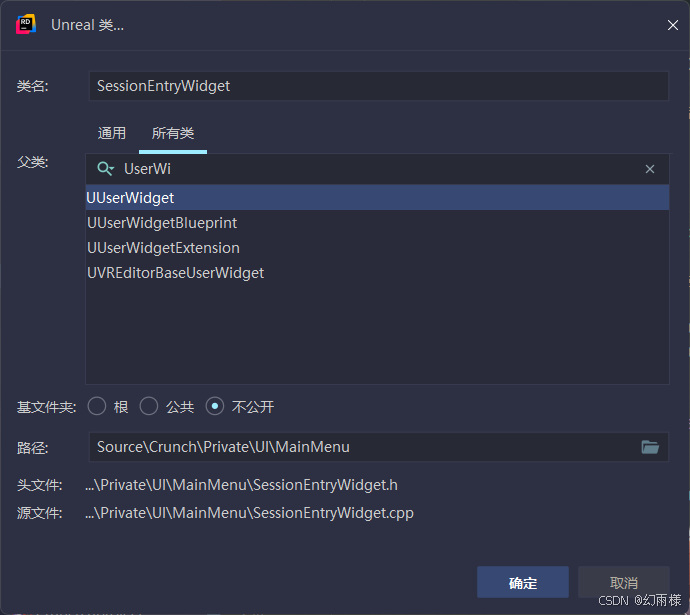Clear the parent class search text
Image resolution: width=690 pixels, height=615 pixels.
tap(650, 169)
